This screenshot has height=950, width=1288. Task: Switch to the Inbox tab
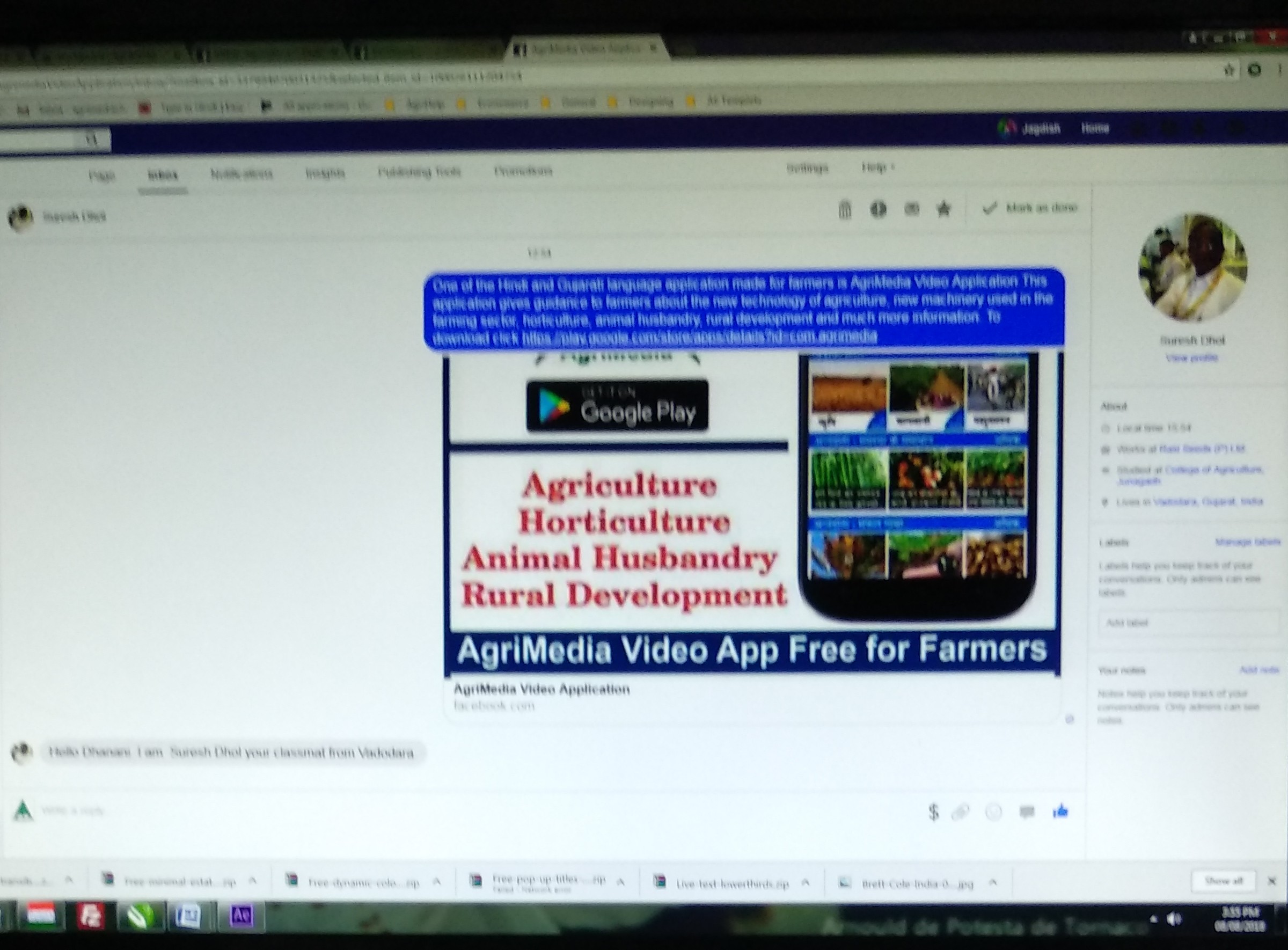coord(163,174)
